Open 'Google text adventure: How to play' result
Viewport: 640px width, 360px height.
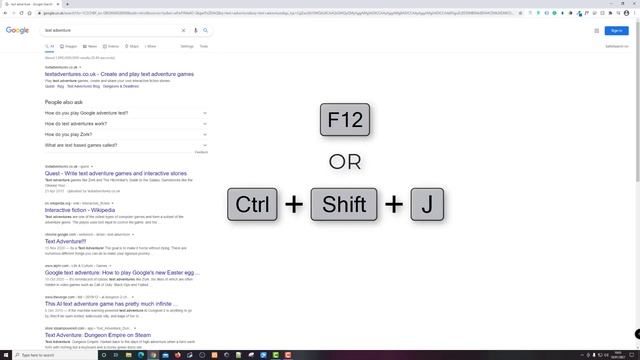122,273
